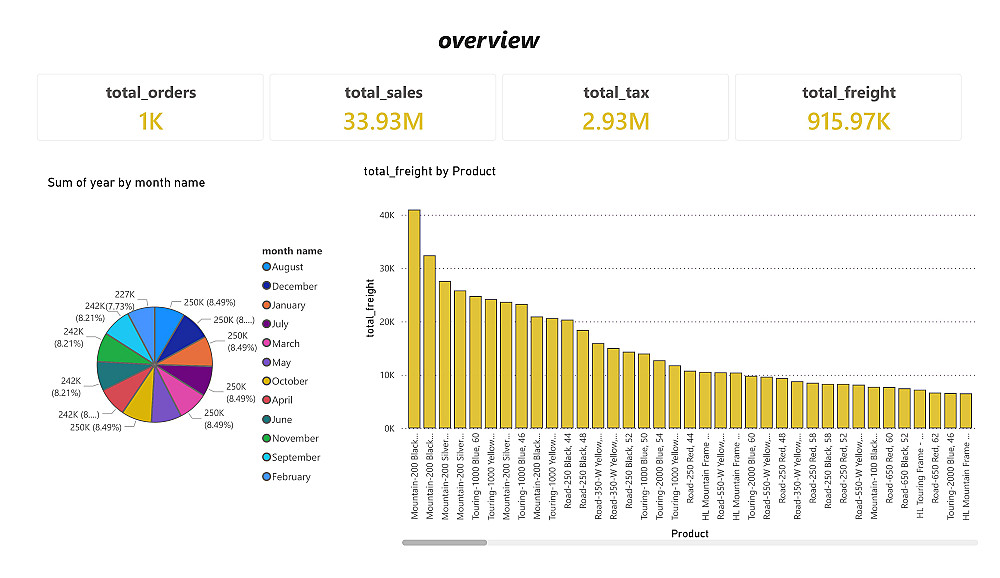Select the total_orders card
Screen dimensions: 1000x578
click(x=151, y=107)
